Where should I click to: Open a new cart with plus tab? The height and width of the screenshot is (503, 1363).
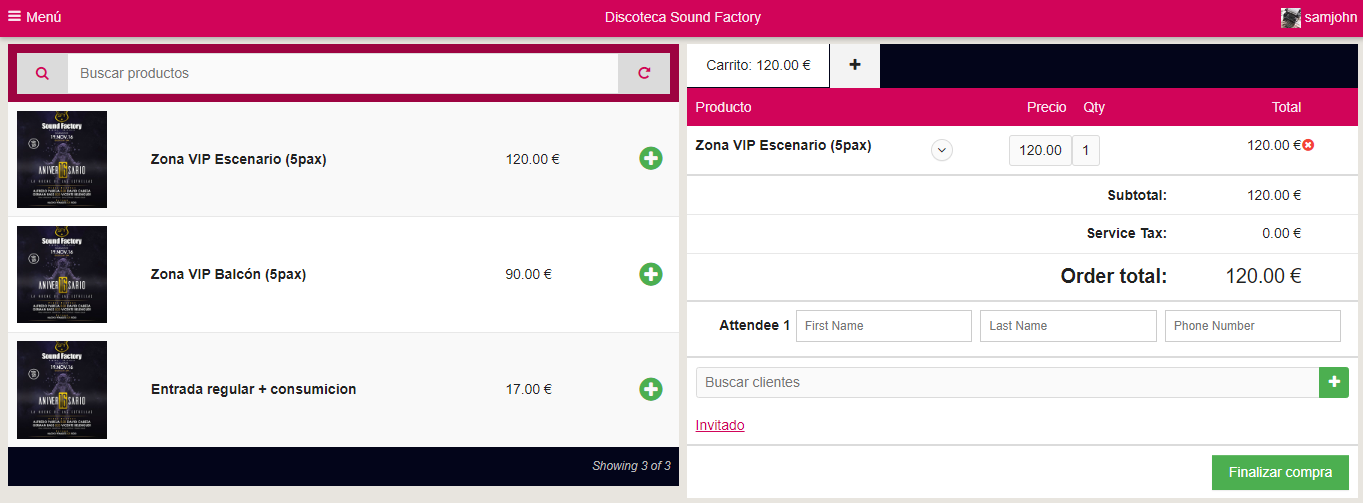click(x=855, y=65)
